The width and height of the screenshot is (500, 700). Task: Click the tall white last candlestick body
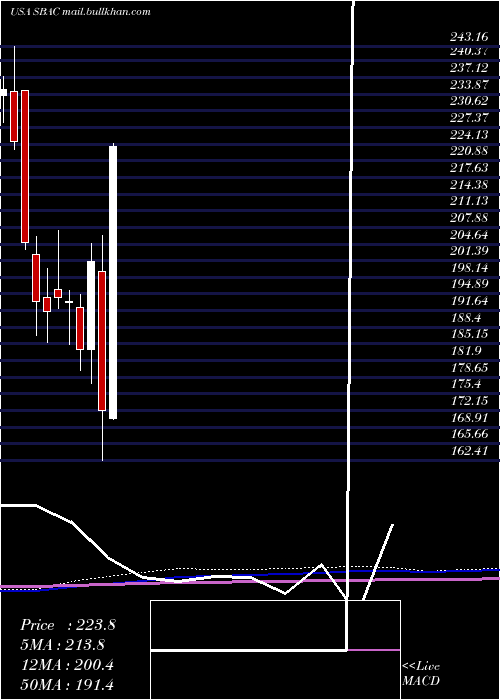pyautogui.click(x=113, y=282)
